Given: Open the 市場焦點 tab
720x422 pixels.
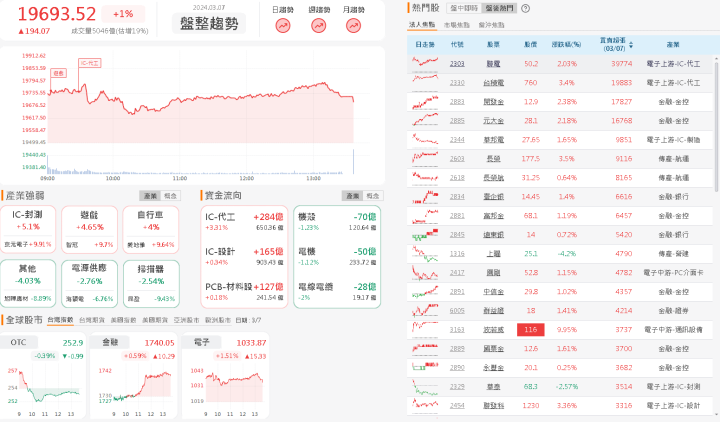Looking at the screenshot, I should point(457,25).
